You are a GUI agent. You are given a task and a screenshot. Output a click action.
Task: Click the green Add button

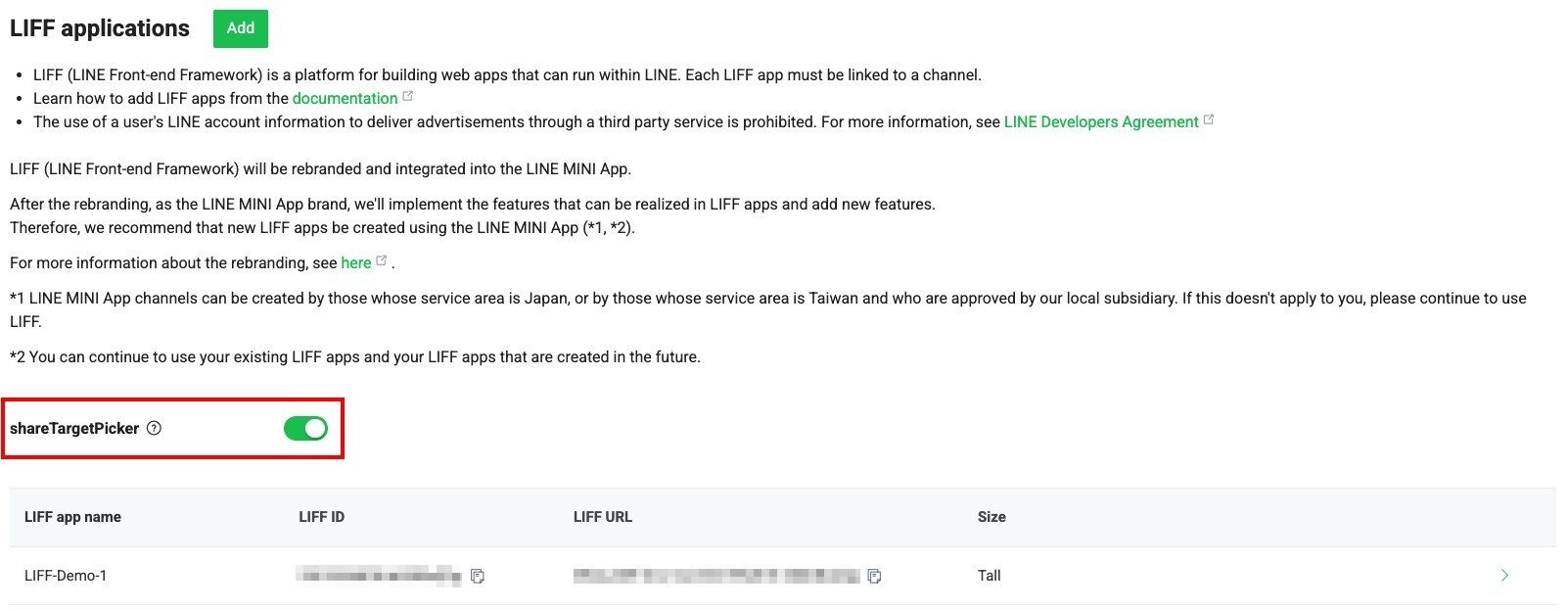pyautogui.click(x=240, y=28)
